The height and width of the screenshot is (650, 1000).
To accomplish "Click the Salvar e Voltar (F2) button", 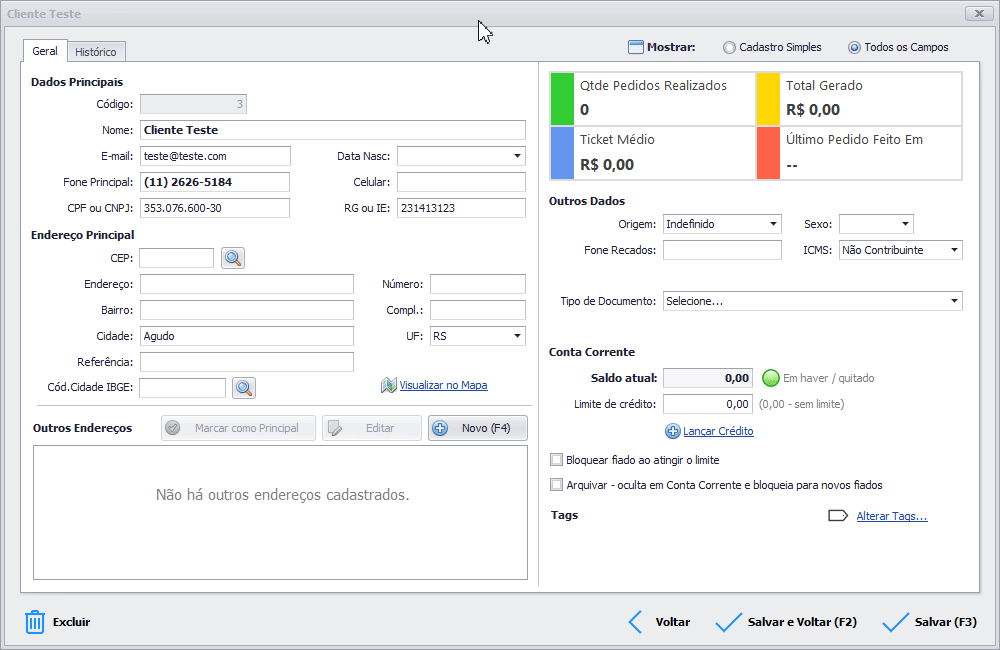I will click(787, 622).
